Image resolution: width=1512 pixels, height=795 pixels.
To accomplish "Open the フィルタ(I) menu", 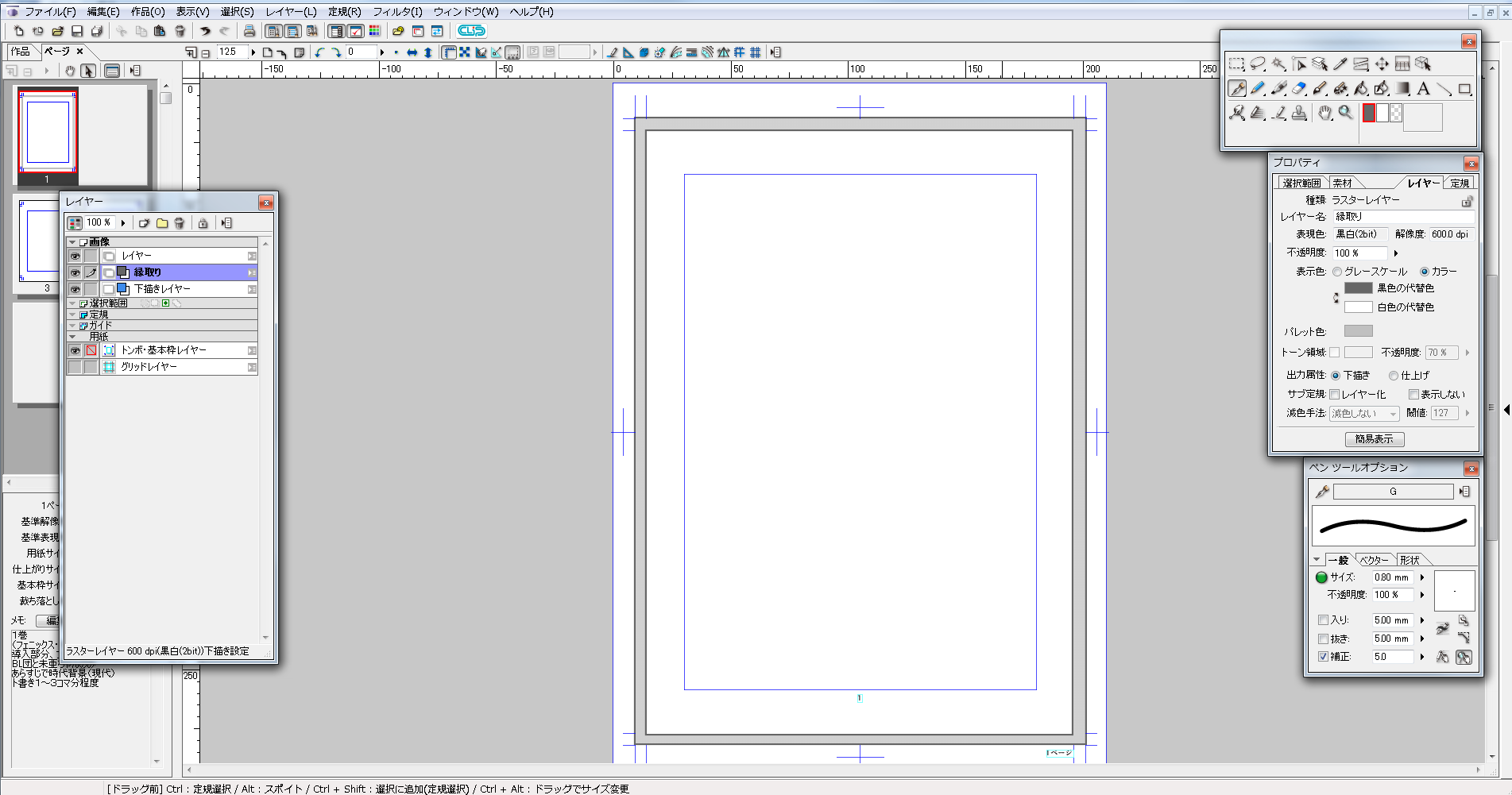I will tap(397, 12).
